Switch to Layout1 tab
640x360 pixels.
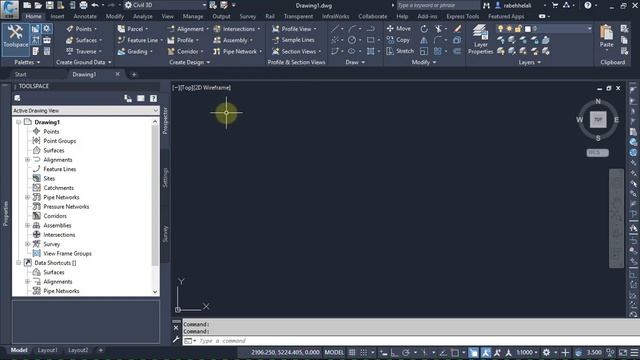(x=47, y=350)
